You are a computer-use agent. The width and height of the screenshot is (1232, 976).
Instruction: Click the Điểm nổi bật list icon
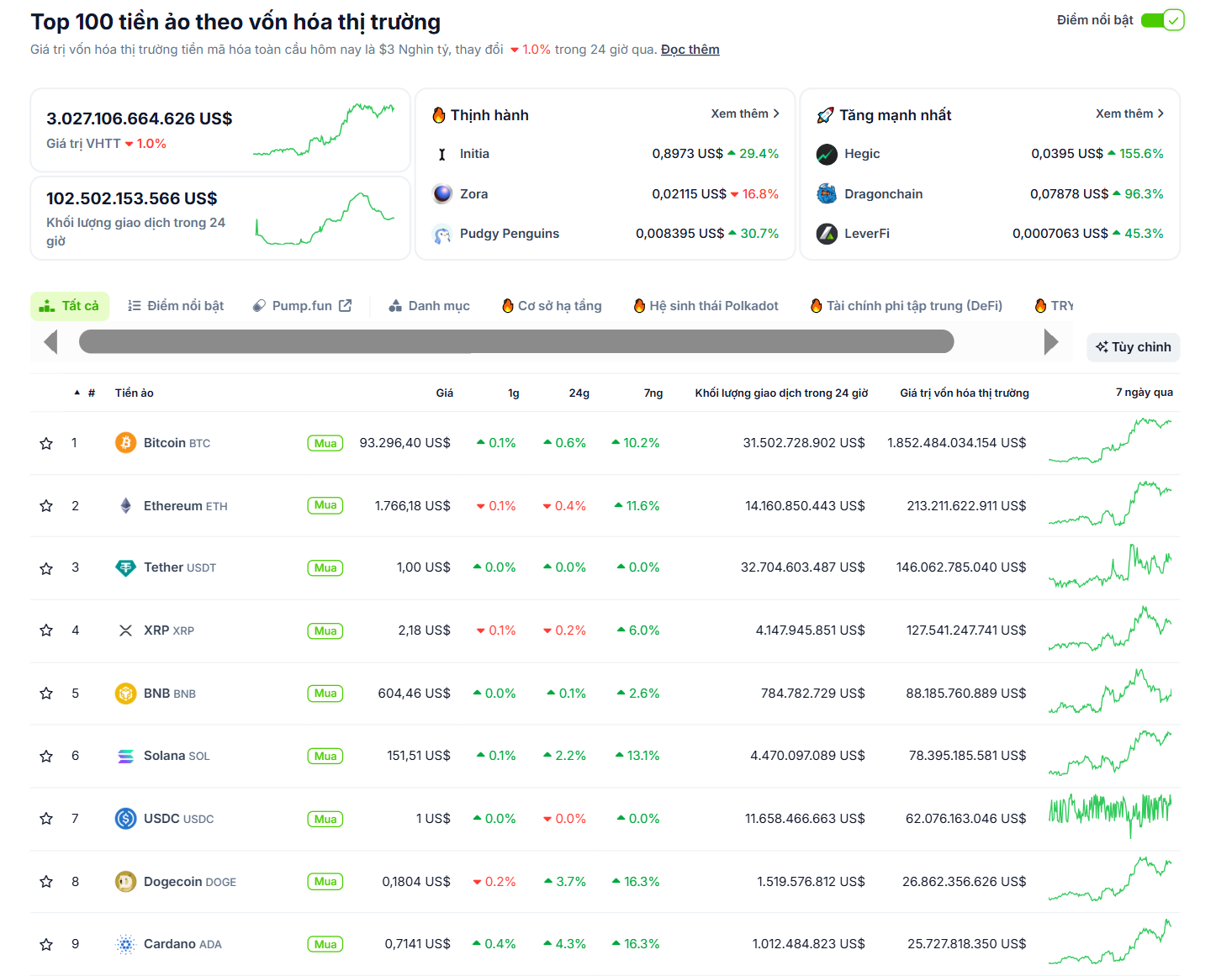click(135, 306)
